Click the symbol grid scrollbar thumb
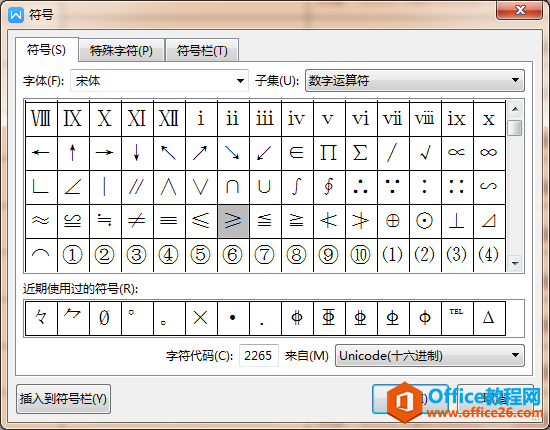Screen dimensions: 550x430 (515, 128)
